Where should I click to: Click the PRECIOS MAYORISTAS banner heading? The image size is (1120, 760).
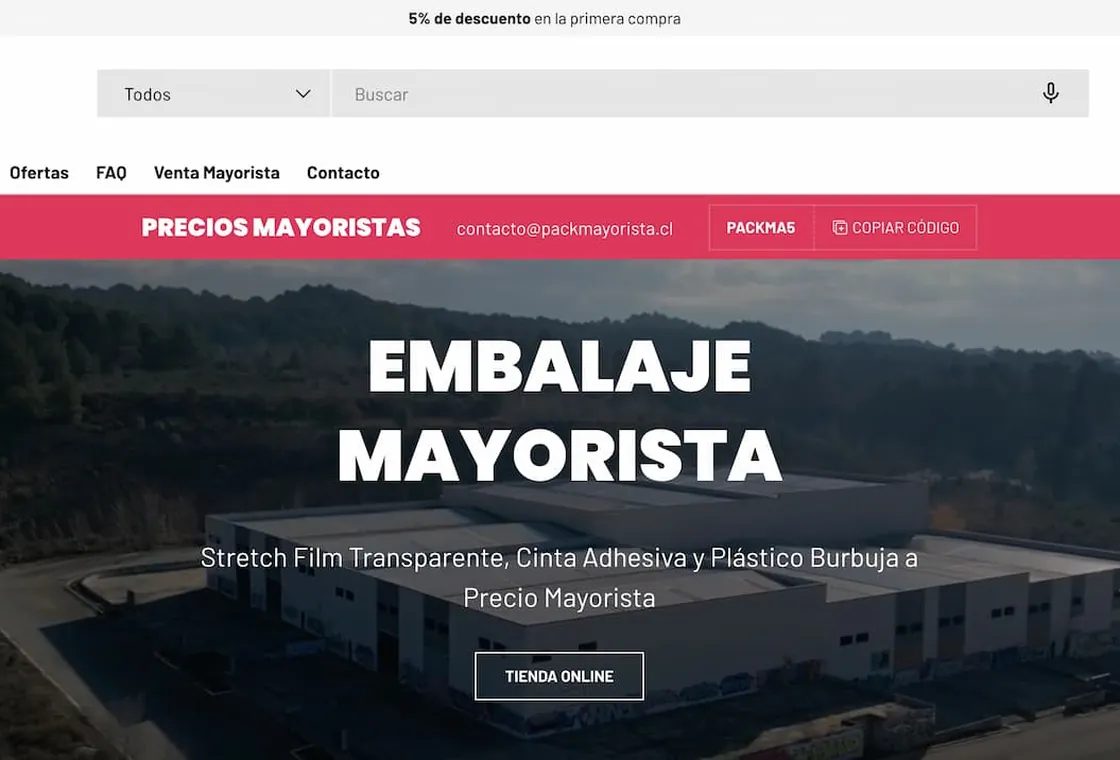point(281,227)
